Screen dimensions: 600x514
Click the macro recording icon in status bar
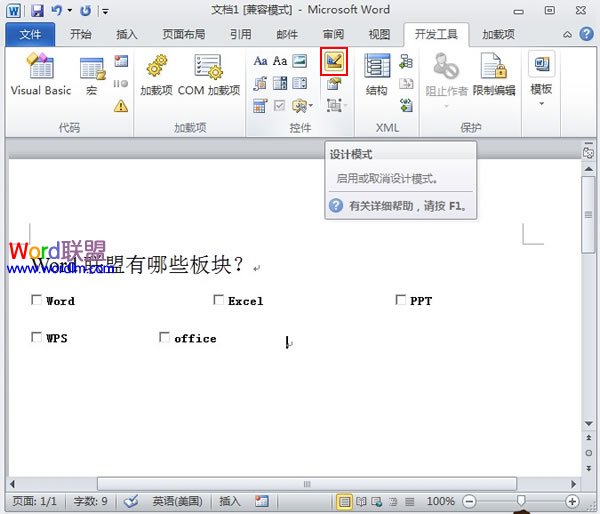pos(262,501)
